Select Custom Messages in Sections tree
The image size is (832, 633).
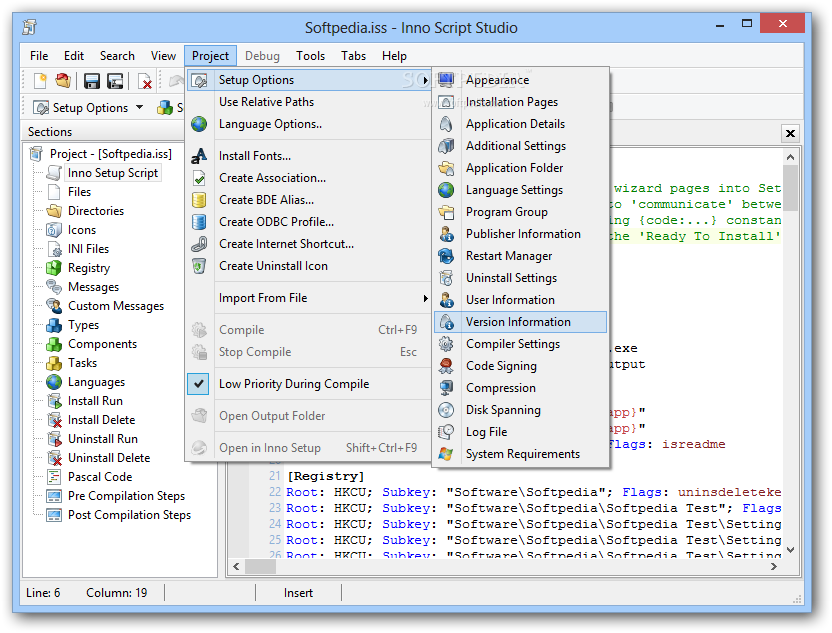[116, 306]
